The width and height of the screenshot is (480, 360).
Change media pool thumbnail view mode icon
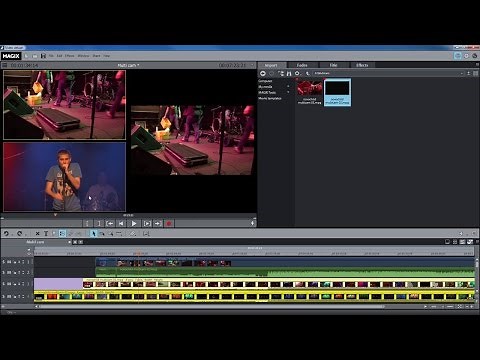(x=476, y=73)
